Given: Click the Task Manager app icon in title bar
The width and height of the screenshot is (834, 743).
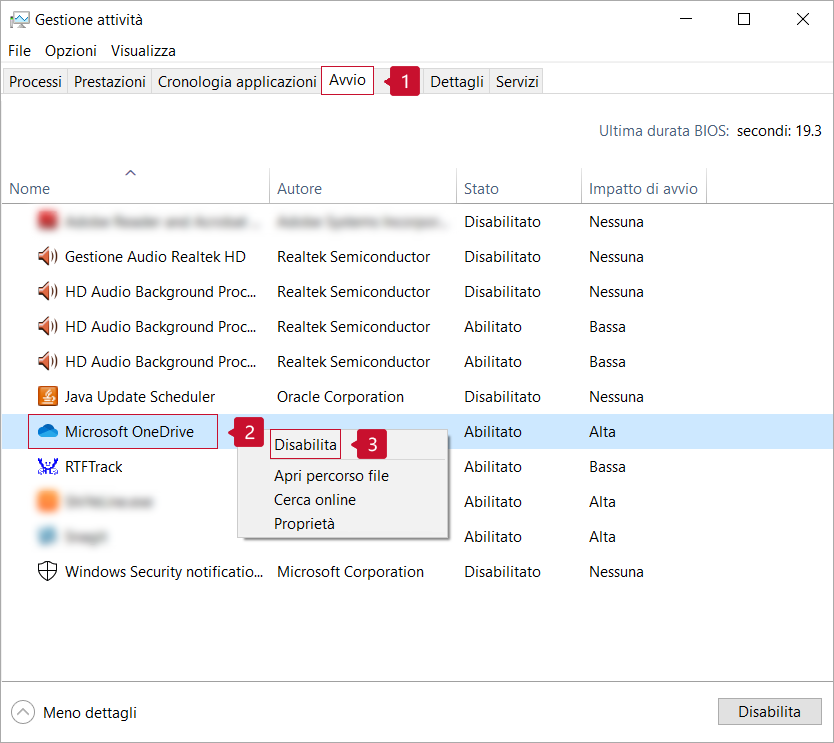Looking at the screenshot, I should click(x=19, y=19).
